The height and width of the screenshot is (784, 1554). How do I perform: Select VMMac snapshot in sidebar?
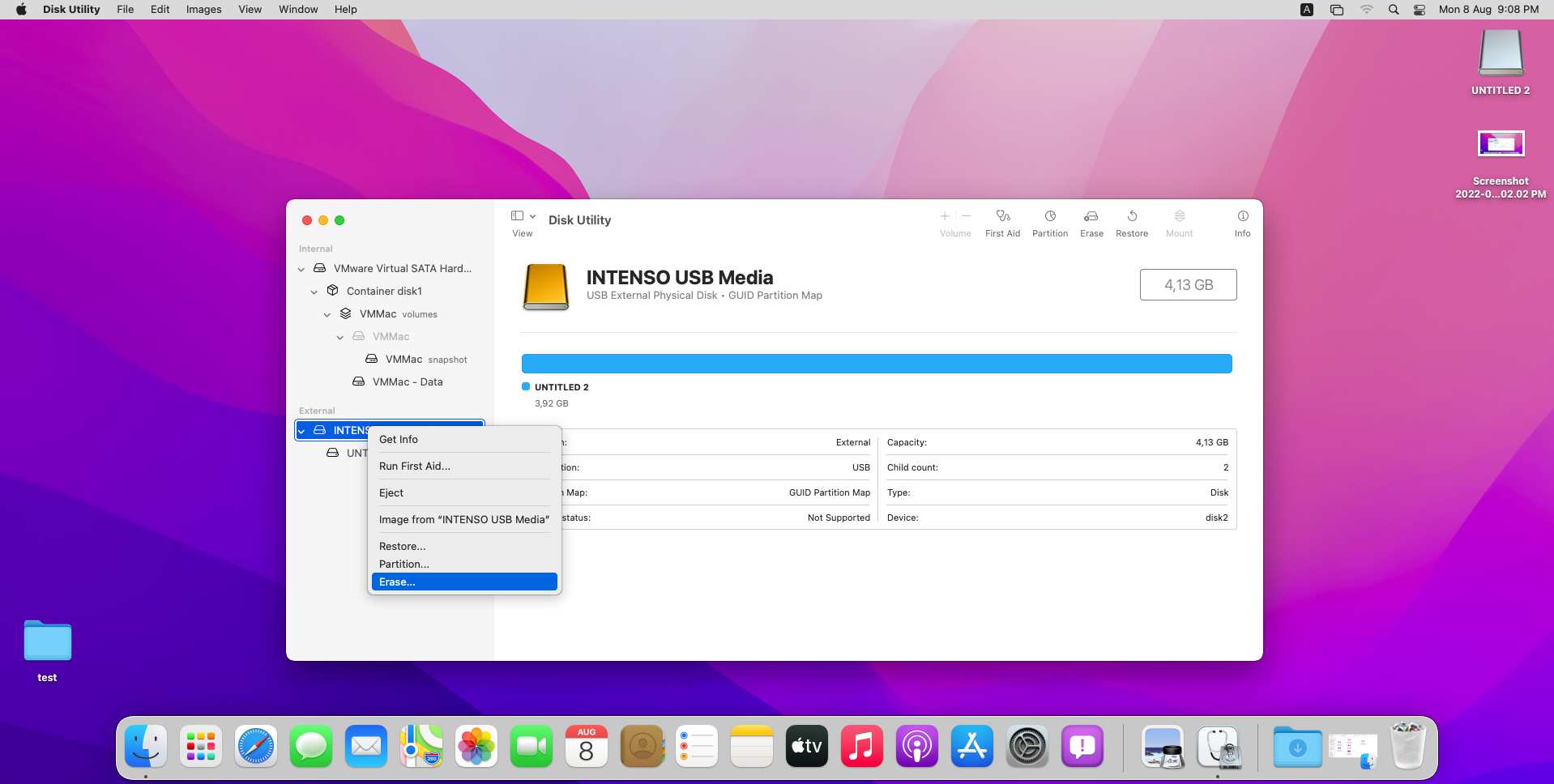click(416, 359)
